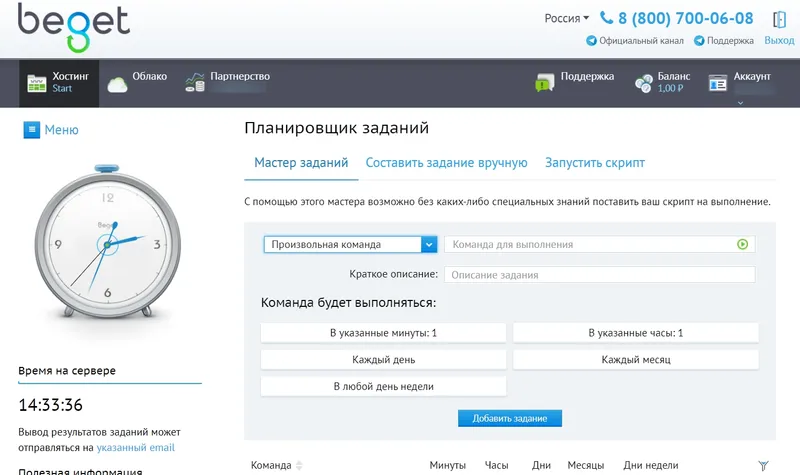
Task: Click the Месяцы column header
Action: [586, 465]
